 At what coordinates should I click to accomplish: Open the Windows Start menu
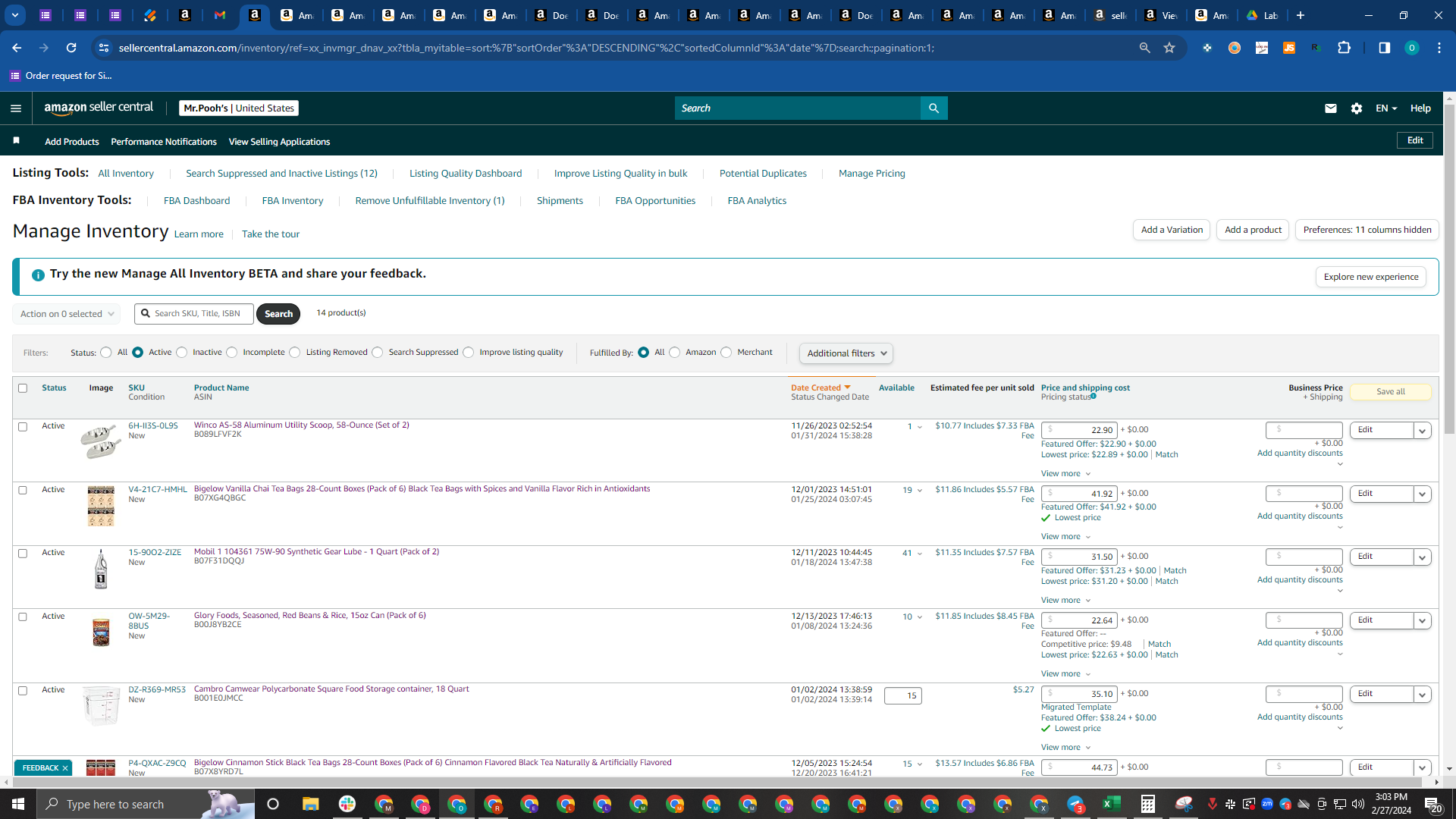click(x=18, y=804)
